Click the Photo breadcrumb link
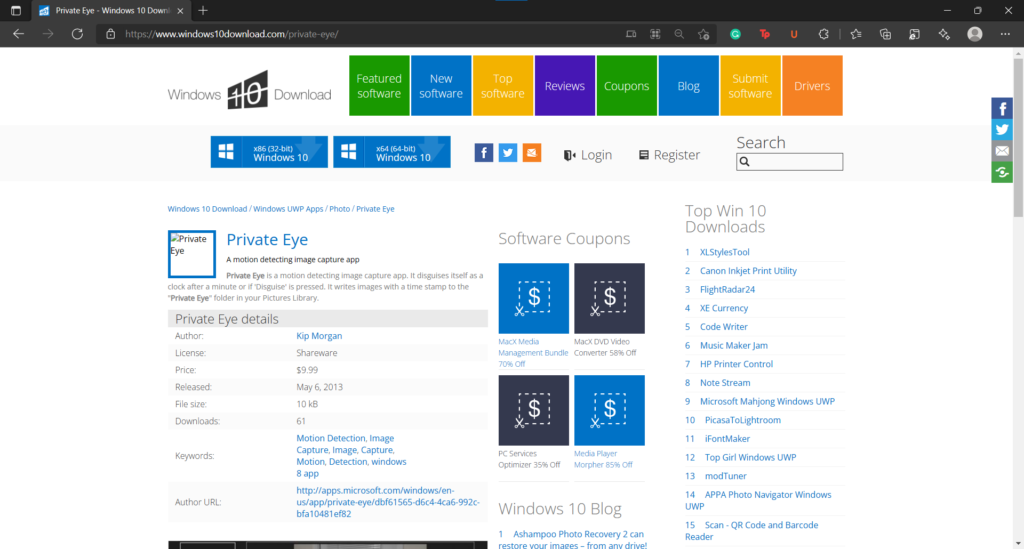 click(340, 209)
